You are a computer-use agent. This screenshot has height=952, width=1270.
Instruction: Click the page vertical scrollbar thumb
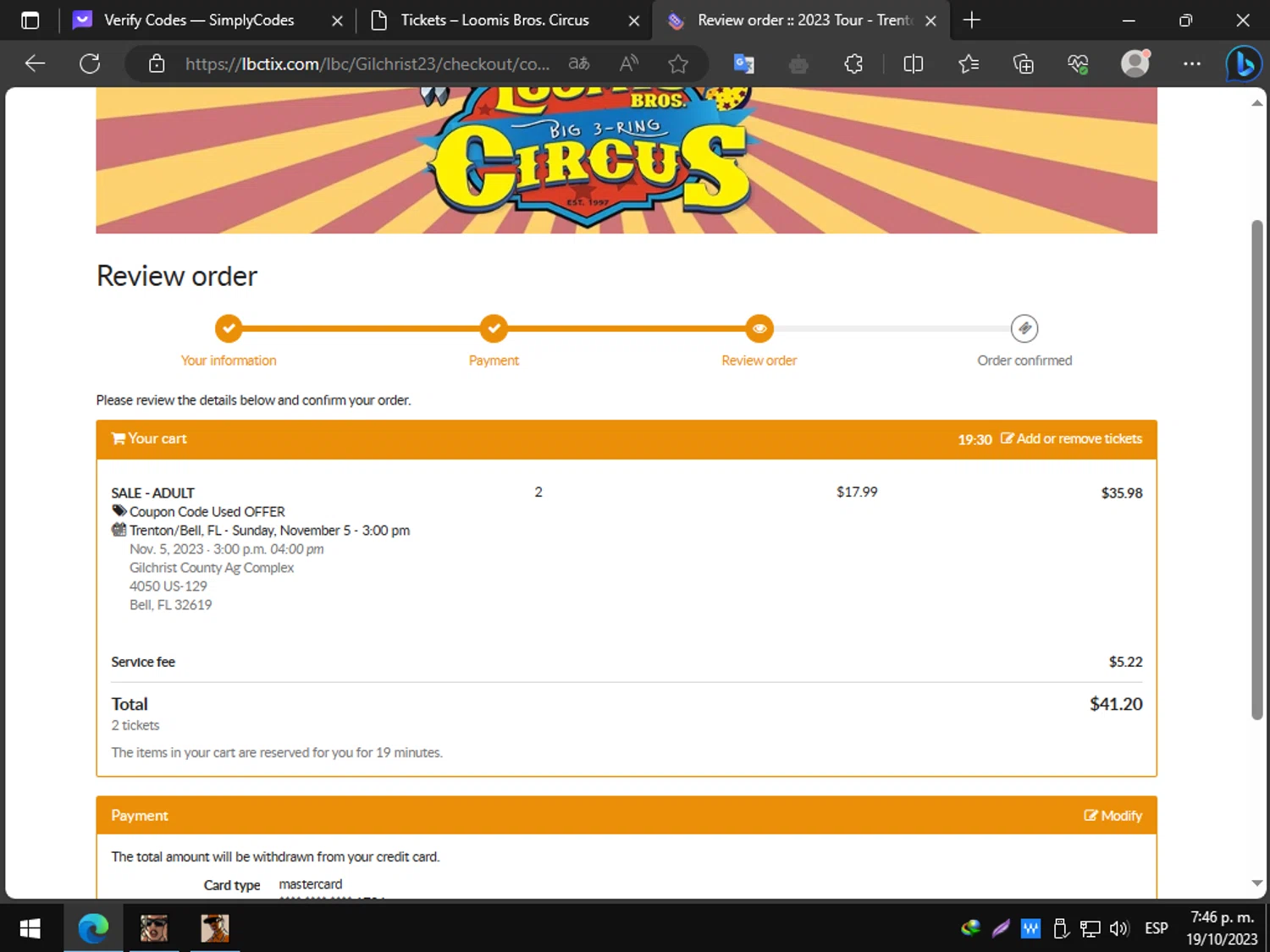(x=1257, y=470)
